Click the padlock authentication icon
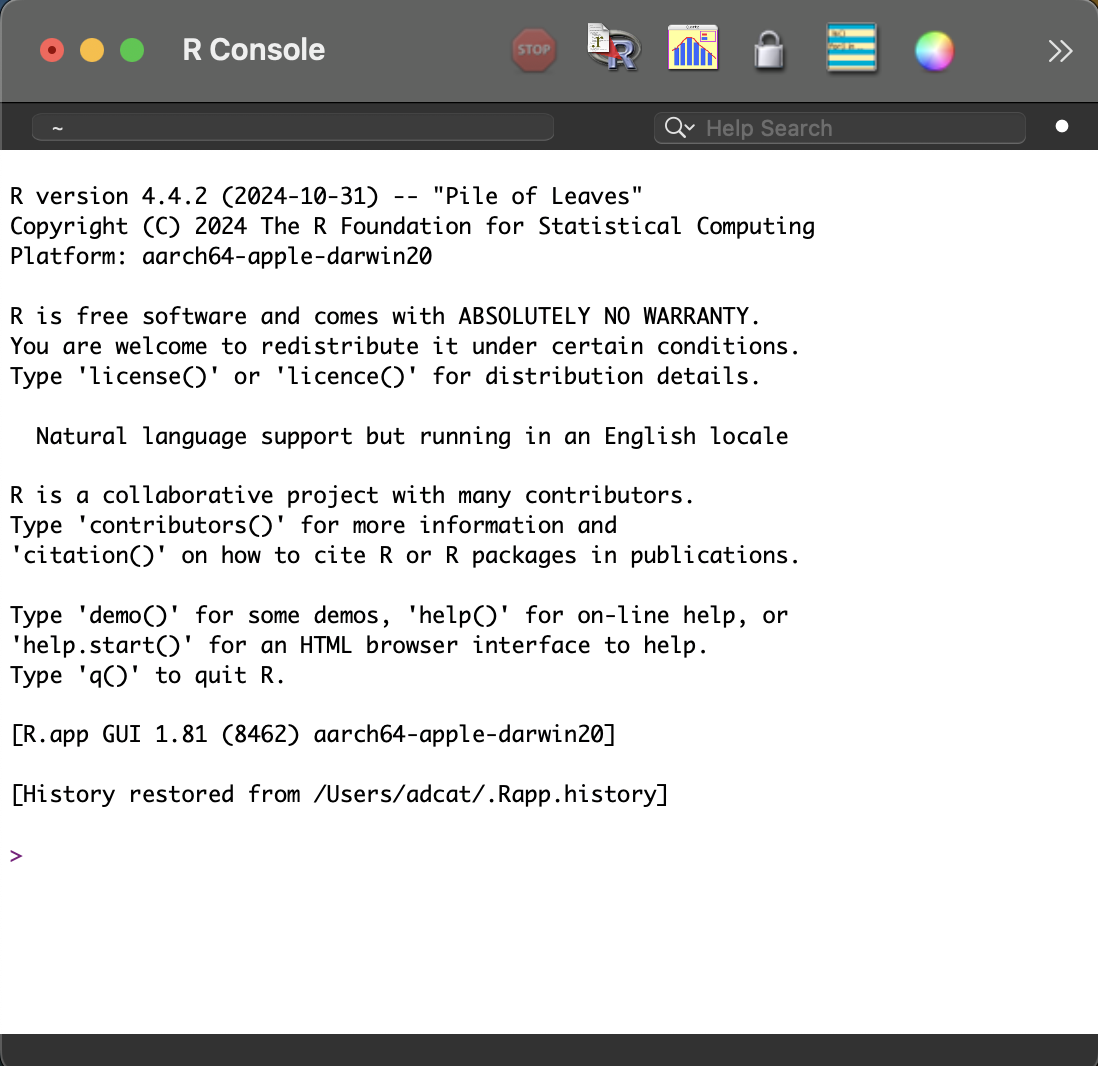The width and height of the screenshot is (1098, 1066). tap(768, 50)
